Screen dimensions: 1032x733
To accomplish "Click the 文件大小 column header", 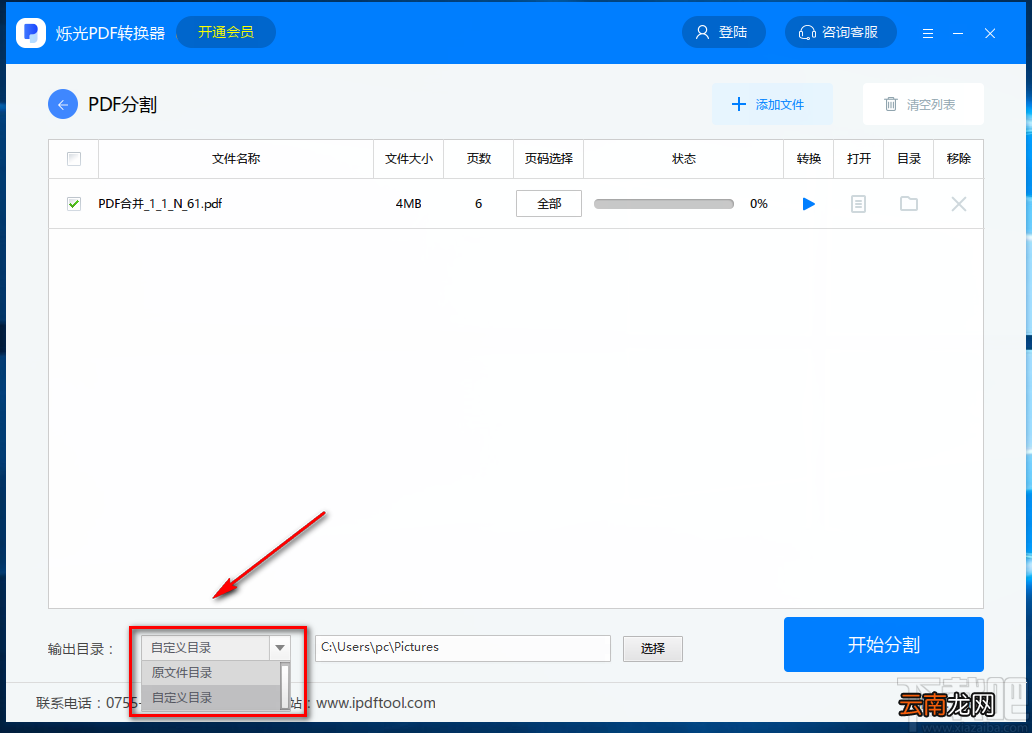I will pyautogui.click(x=409, y=159).
